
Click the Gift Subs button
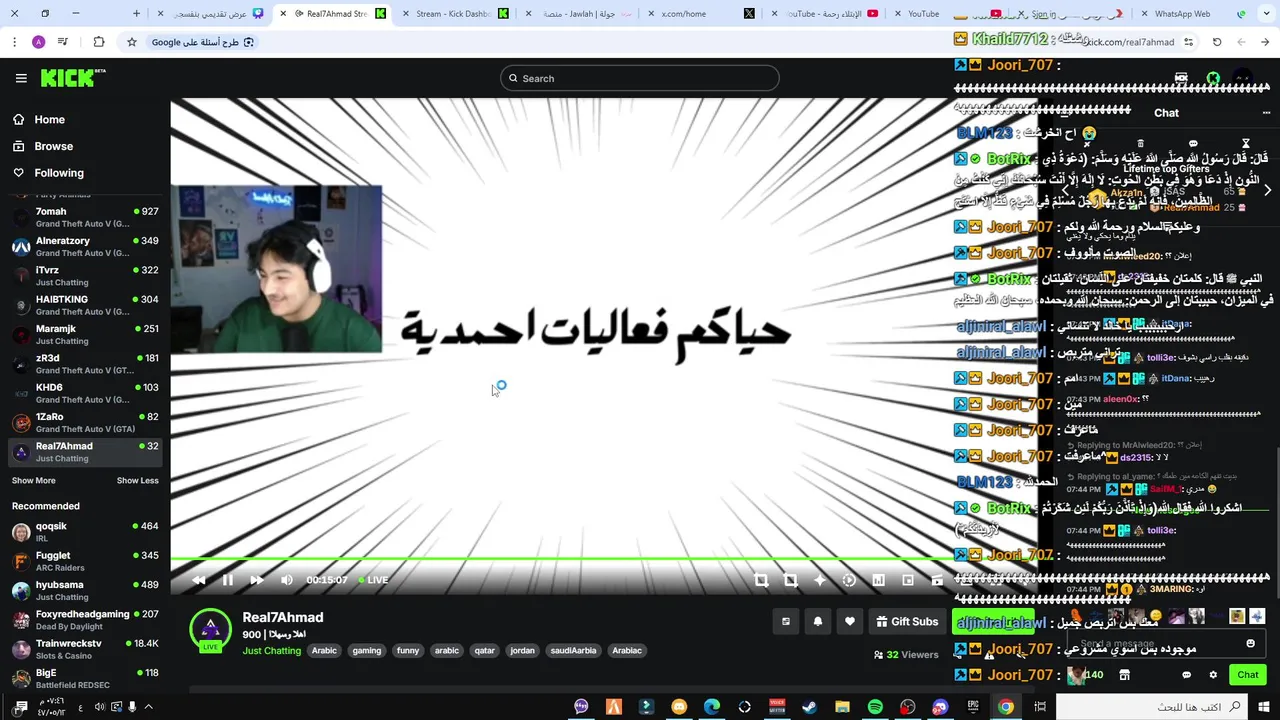pos(907,622)
